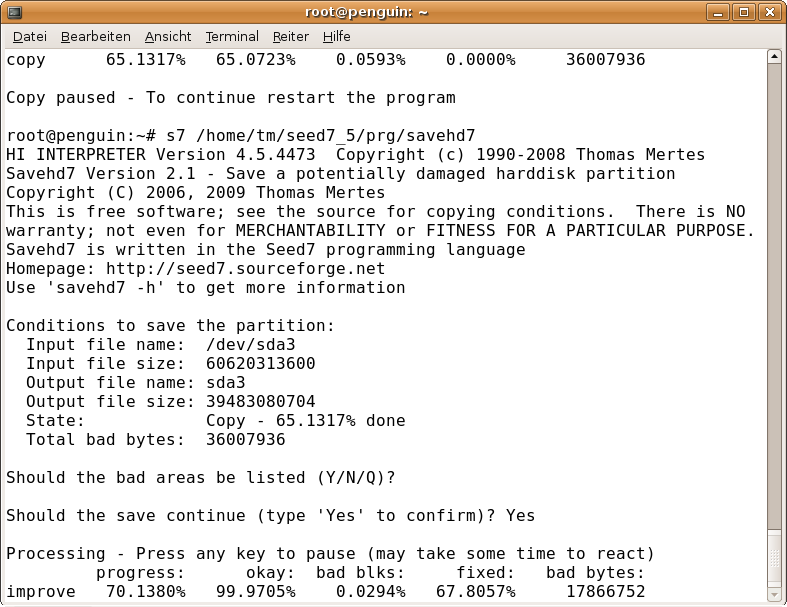The width and height of the screenshot is (787, 607).
Task: Click the 'bad bytes:' column header
Action: click(595, 573)
